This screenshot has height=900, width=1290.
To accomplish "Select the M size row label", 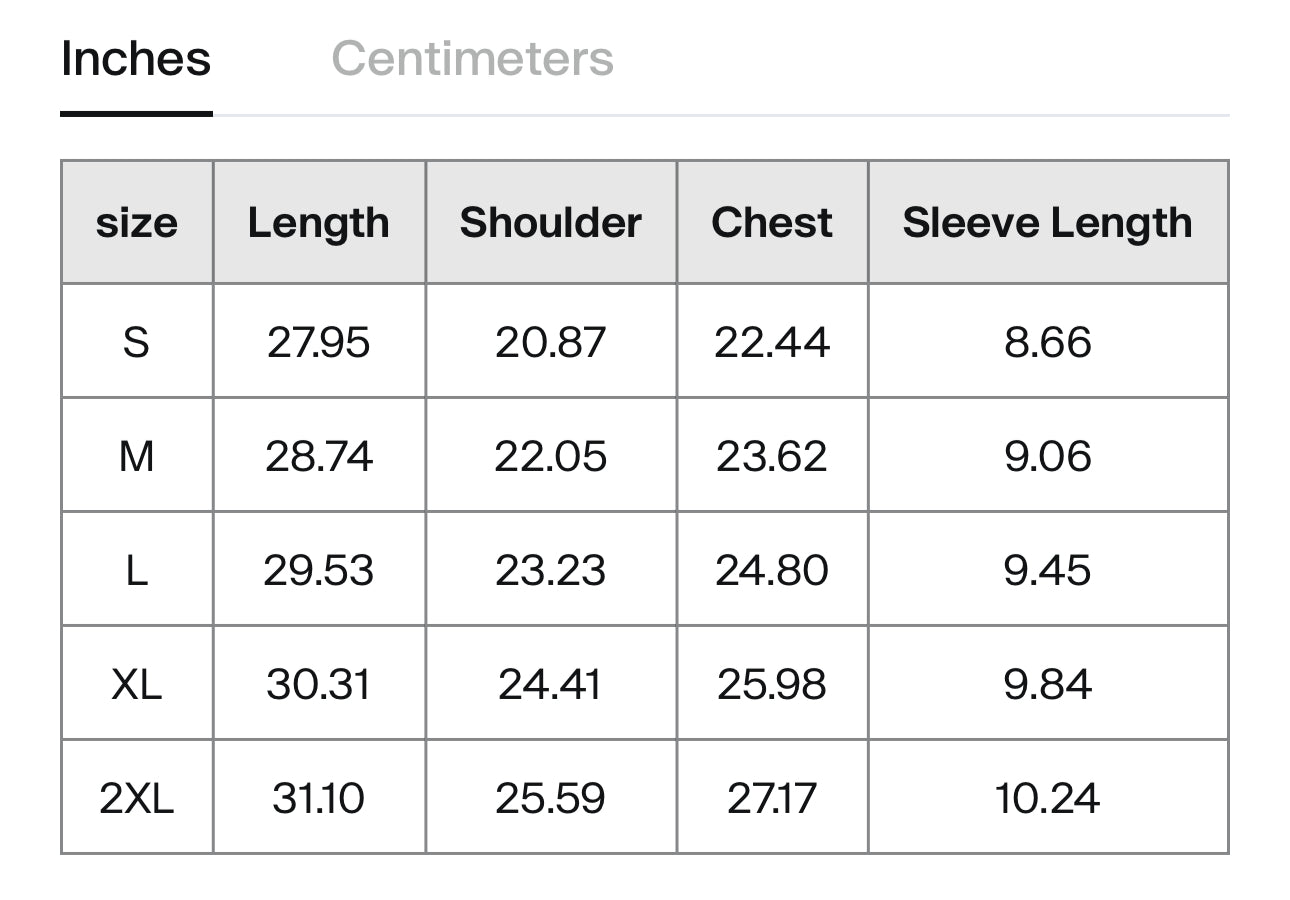I will 137,456.
